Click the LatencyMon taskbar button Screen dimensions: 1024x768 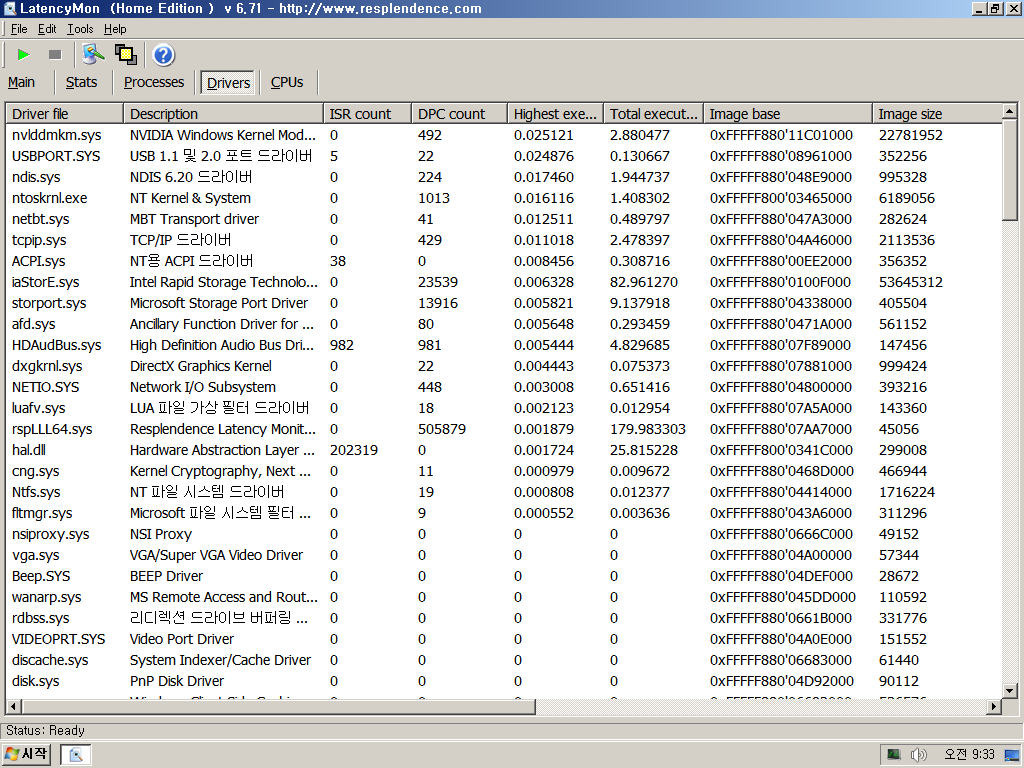click(x=76, y=754)
